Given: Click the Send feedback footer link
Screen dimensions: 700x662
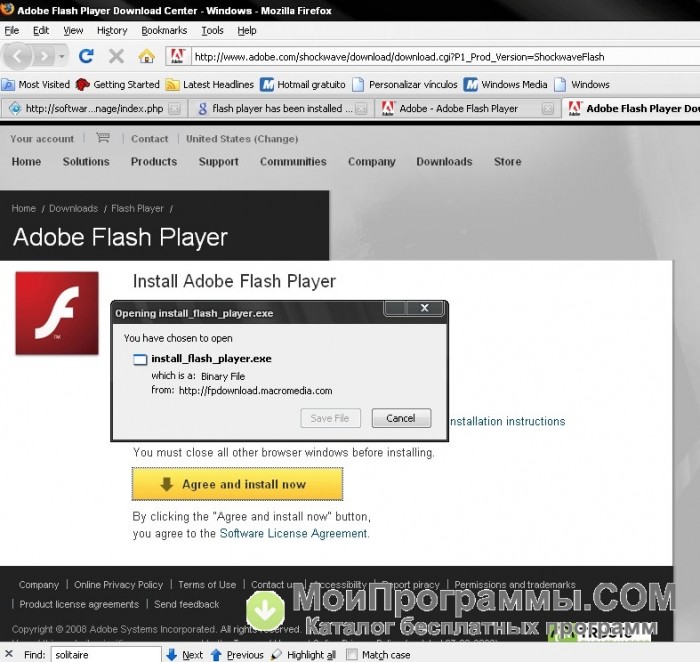Looking at the screenshot, I should pyautogui.click(x=186, y=604).
